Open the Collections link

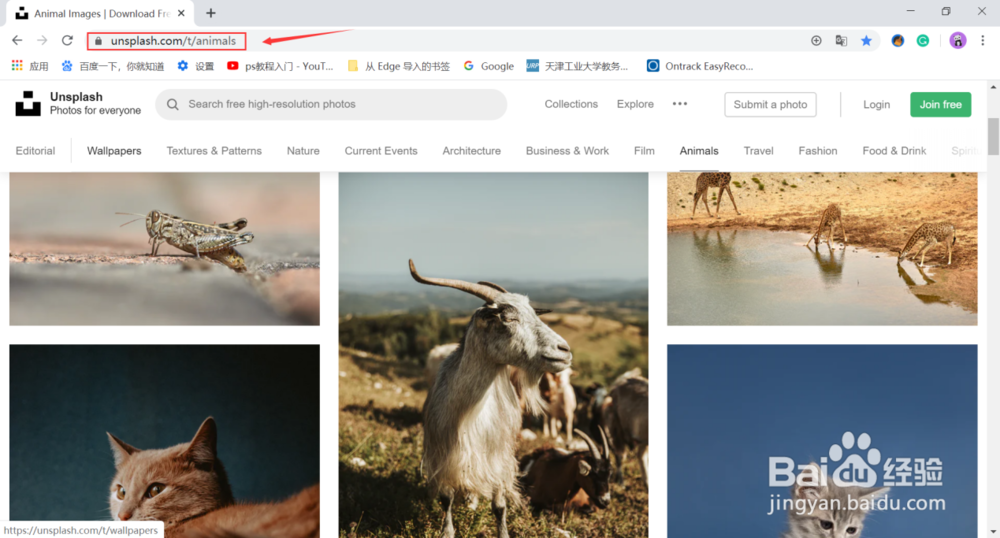571,104
